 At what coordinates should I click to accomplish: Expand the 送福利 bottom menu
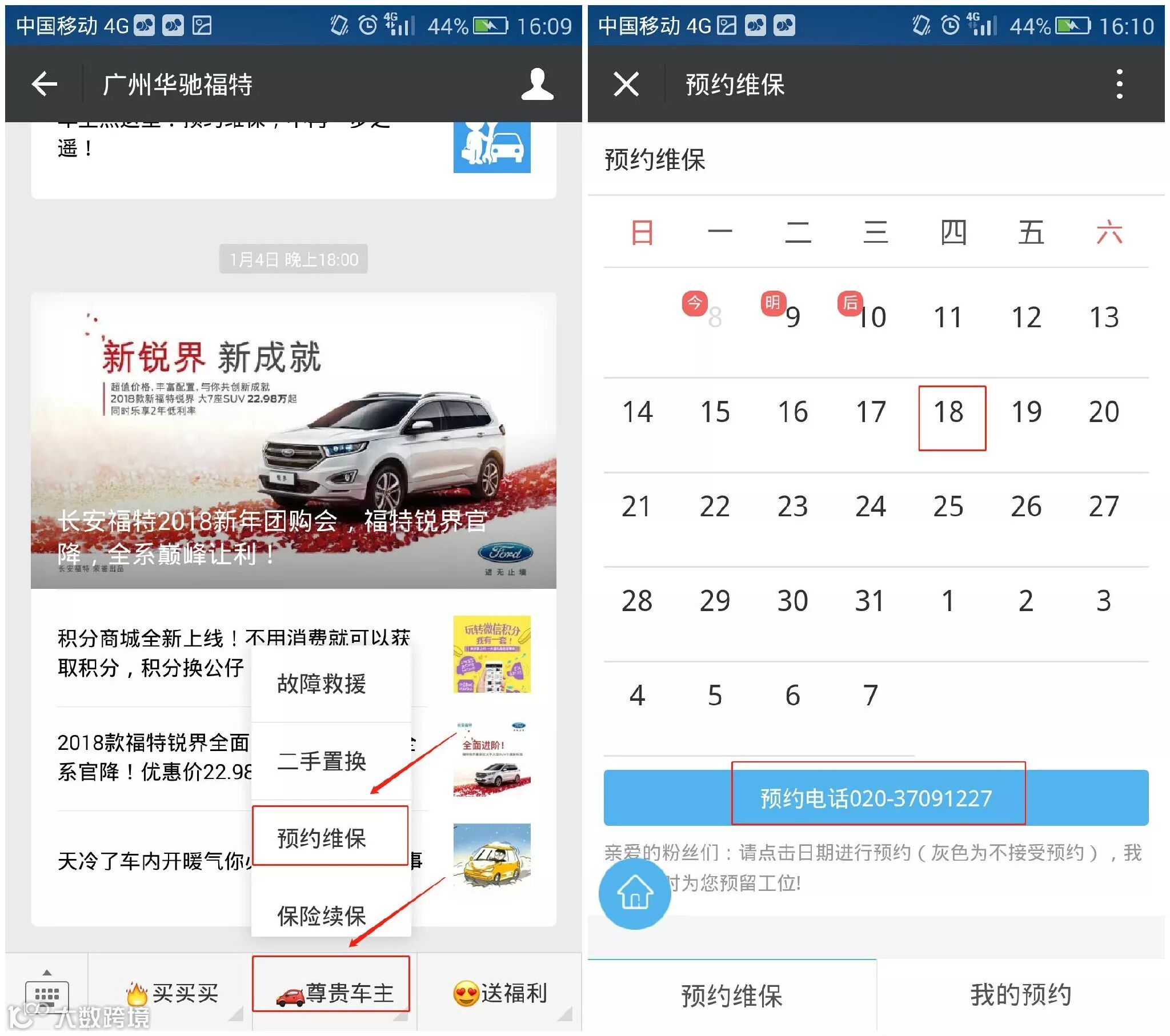pos(500,994)
